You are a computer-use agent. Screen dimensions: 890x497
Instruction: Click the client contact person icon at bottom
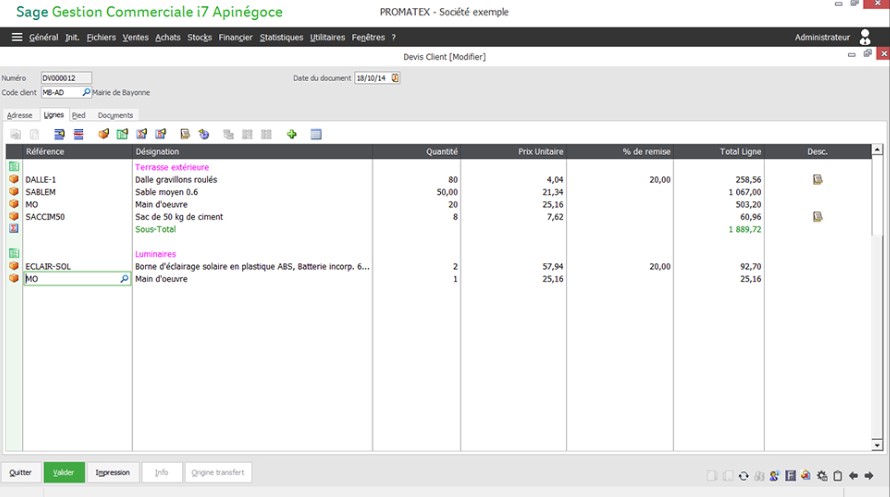(774, 476)
